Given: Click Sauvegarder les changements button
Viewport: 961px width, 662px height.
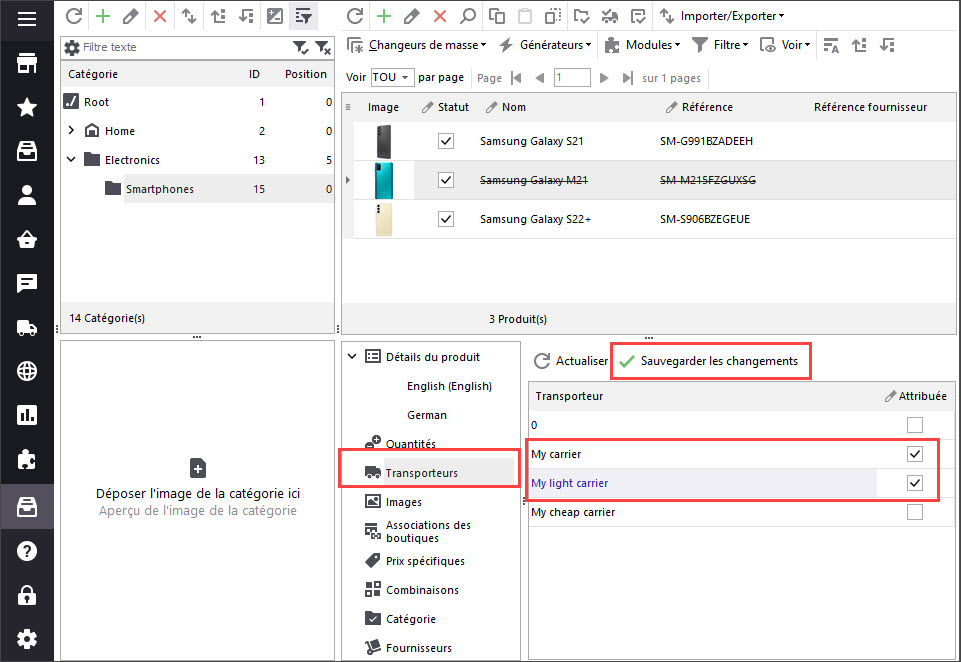Looking at the screenshot, I should [709, 361].
